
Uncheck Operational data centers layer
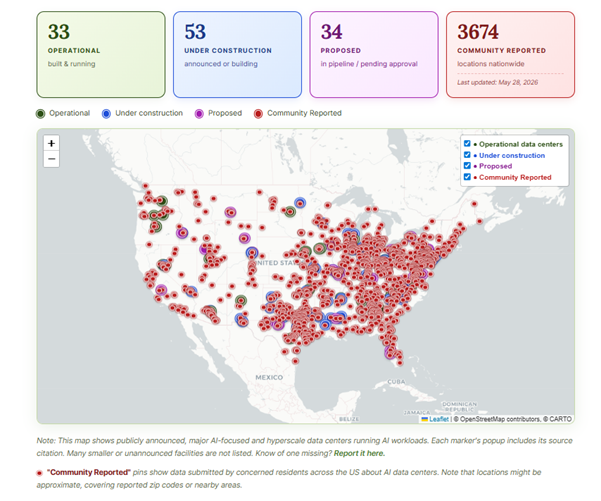click(467, 144)
